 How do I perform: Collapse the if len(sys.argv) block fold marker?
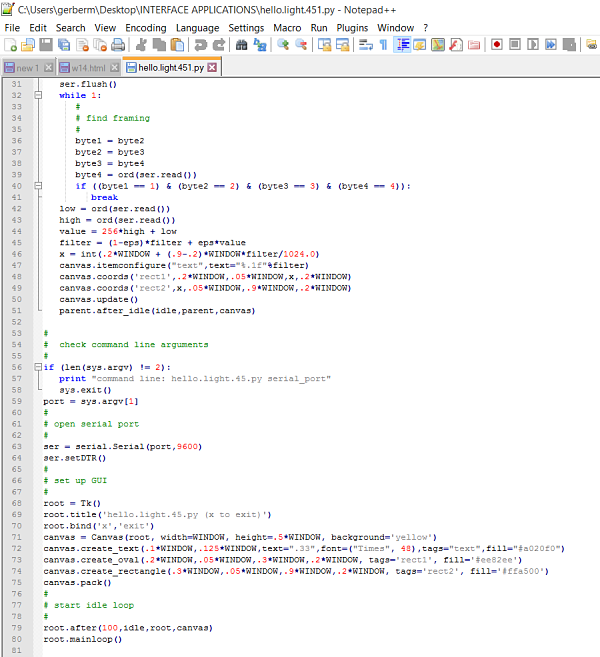38,367
